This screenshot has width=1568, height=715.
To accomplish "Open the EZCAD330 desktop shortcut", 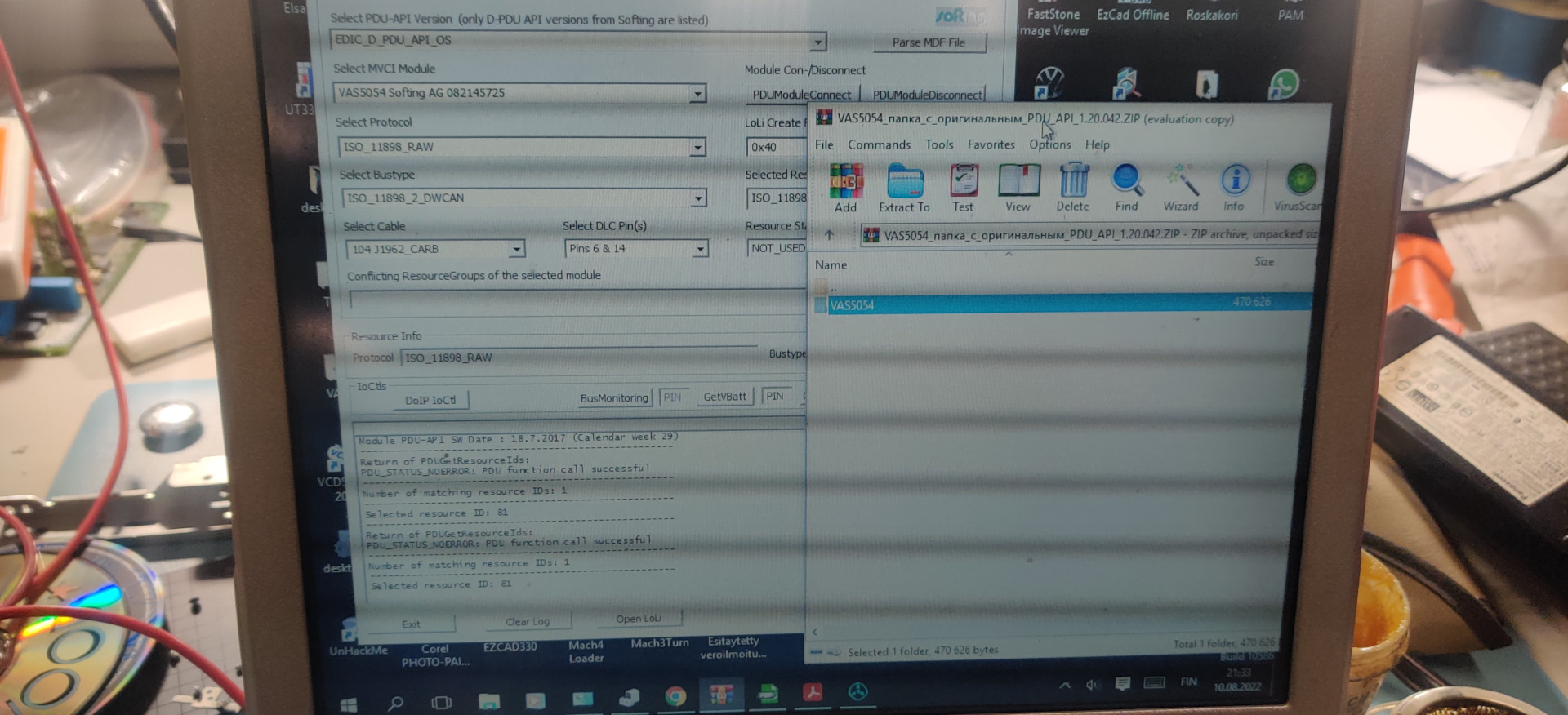I will coord(510,646).
